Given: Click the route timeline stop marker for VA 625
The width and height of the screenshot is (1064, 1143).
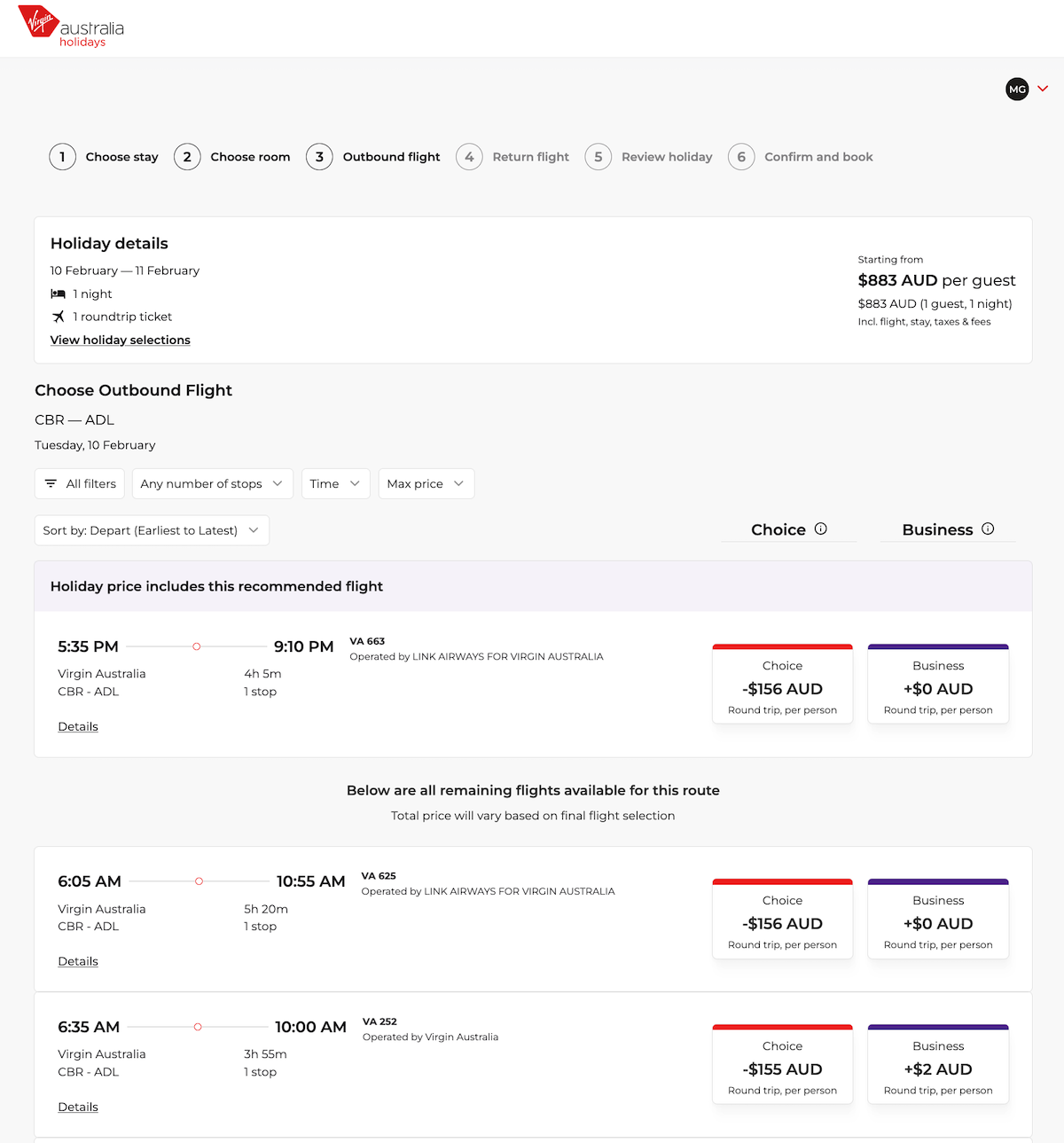Looking at the screenshot, I should tap(199, 881).
